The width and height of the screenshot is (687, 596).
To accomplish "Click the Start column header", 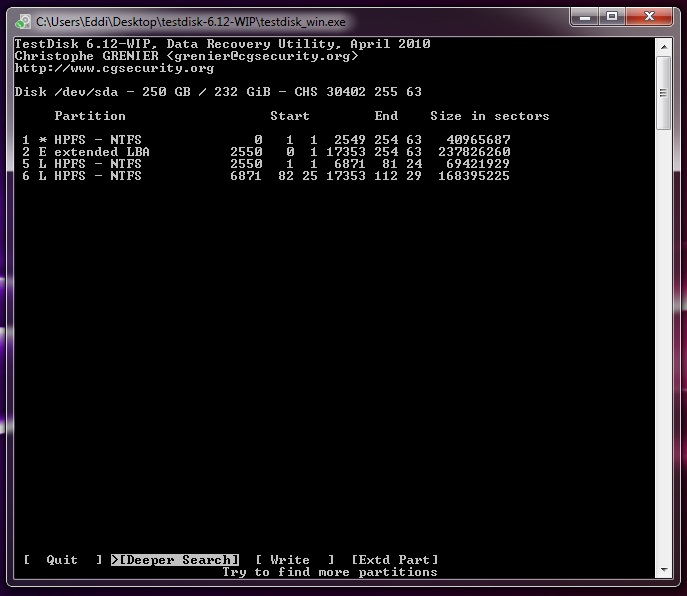I will pos(290,116).
